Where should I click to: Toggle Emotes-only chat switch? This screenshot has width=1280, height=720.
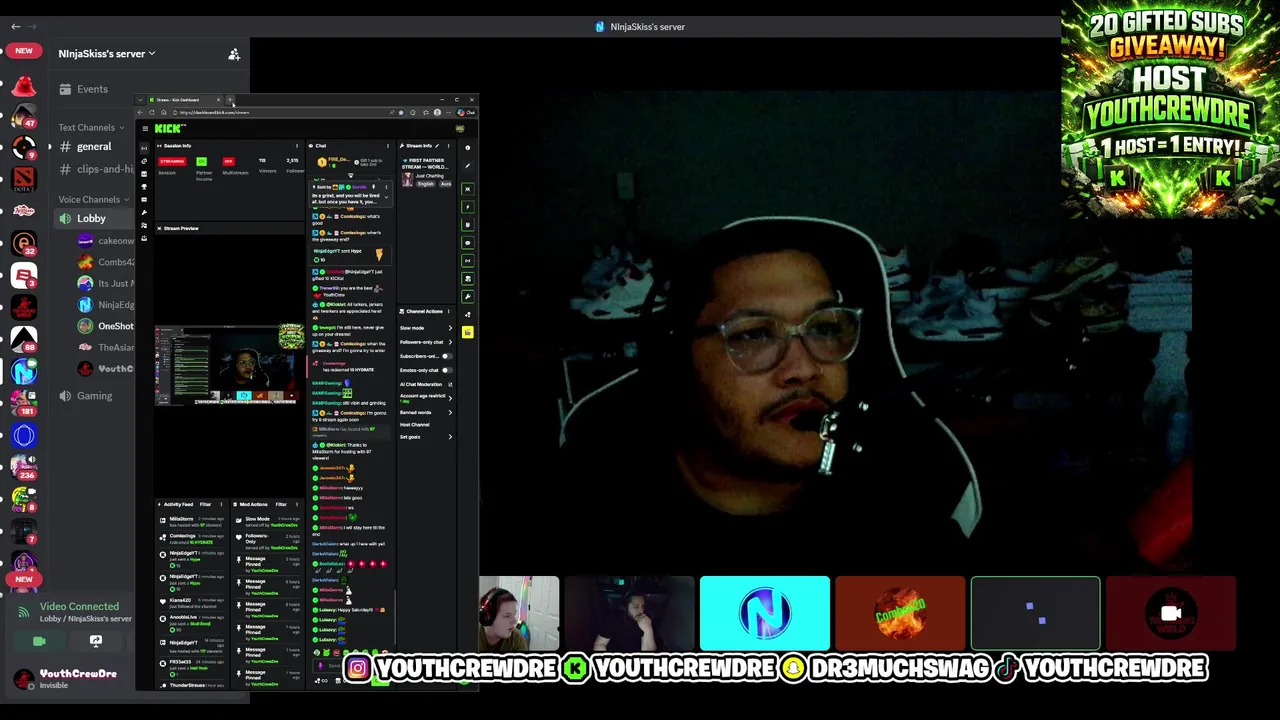(x=447, y=370)
